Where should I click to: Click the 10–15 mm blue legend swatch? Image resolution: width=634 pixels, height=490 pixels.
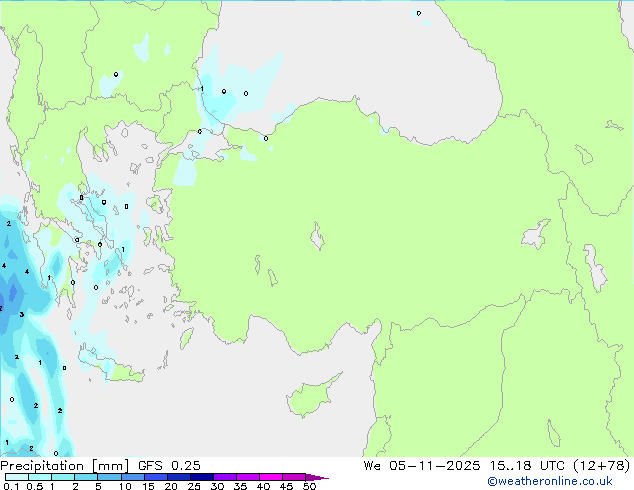pyautogui.click(x=133, y=477)
